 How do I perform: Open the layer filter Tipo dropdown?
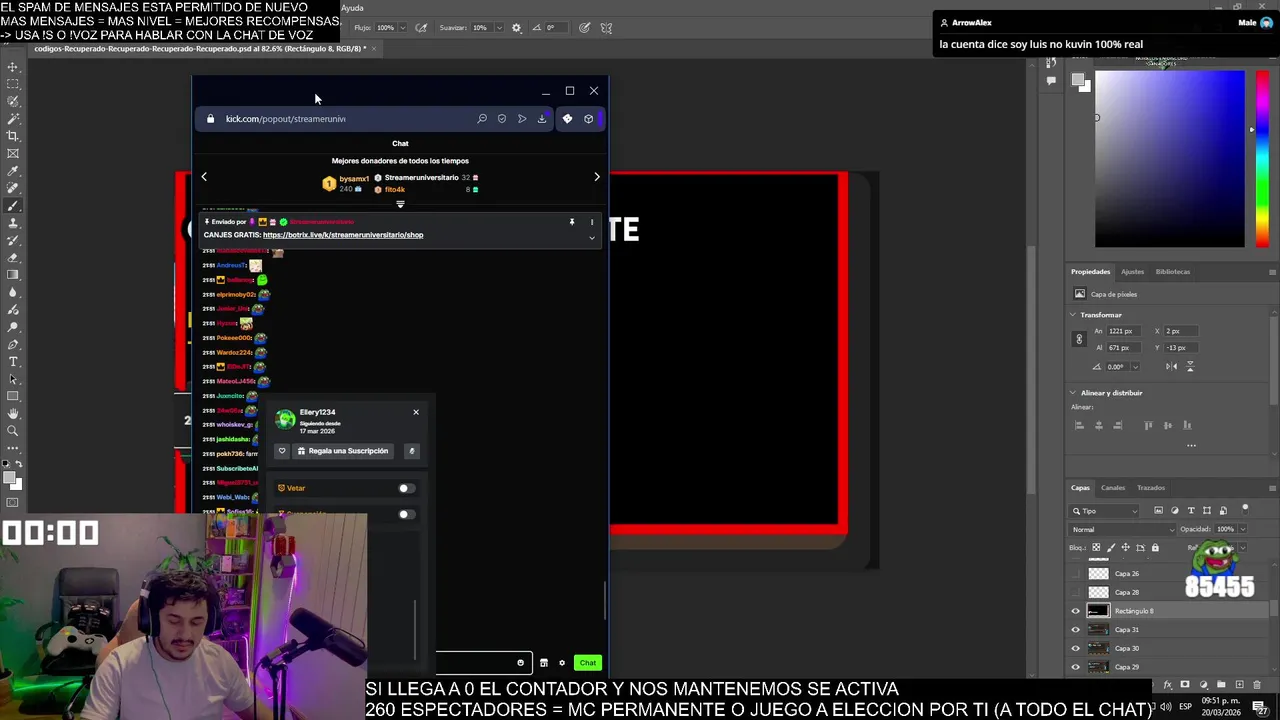tap(1106, 511)
